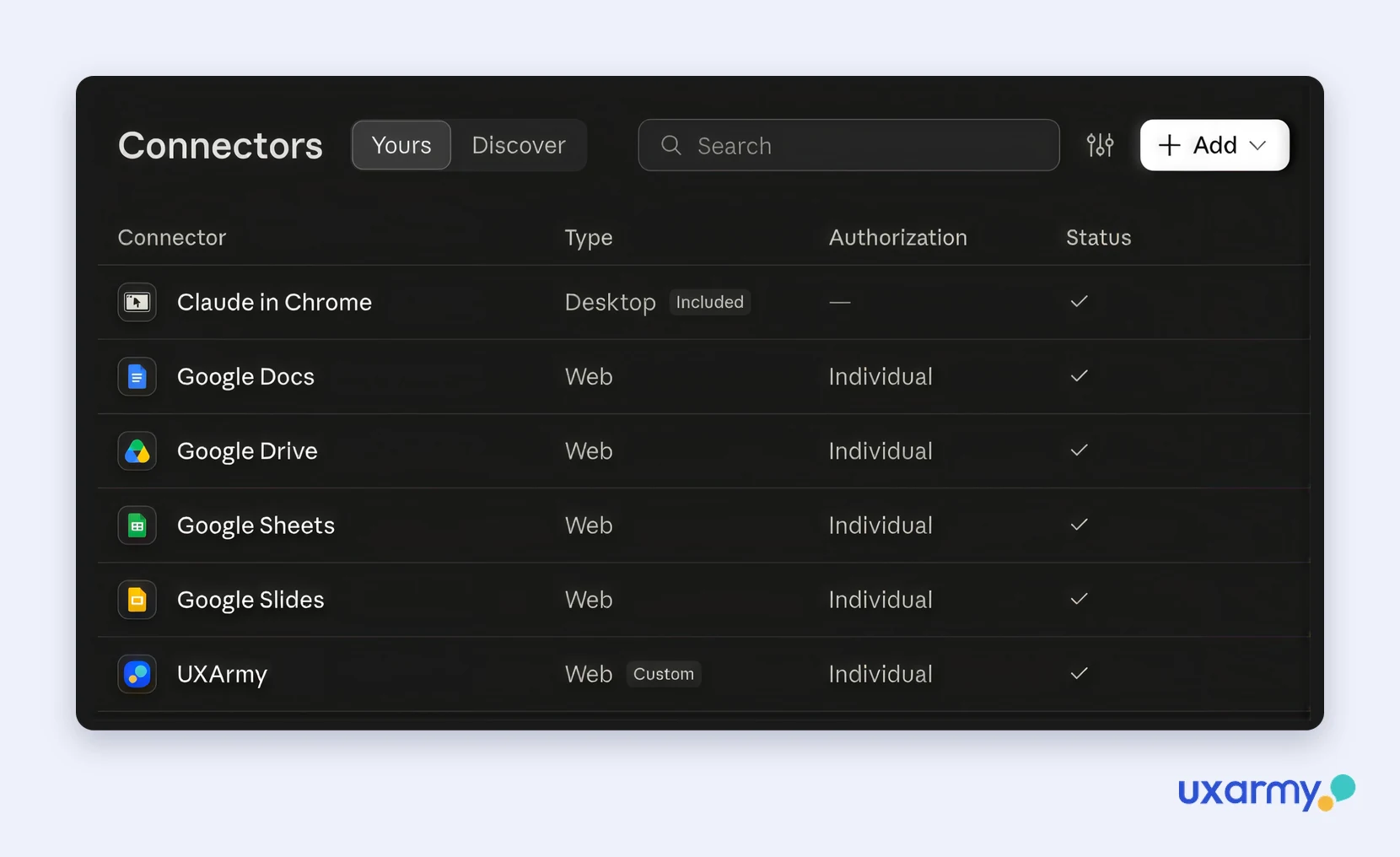
Task: Open the Google Sheets connector name
Action: 256,526
